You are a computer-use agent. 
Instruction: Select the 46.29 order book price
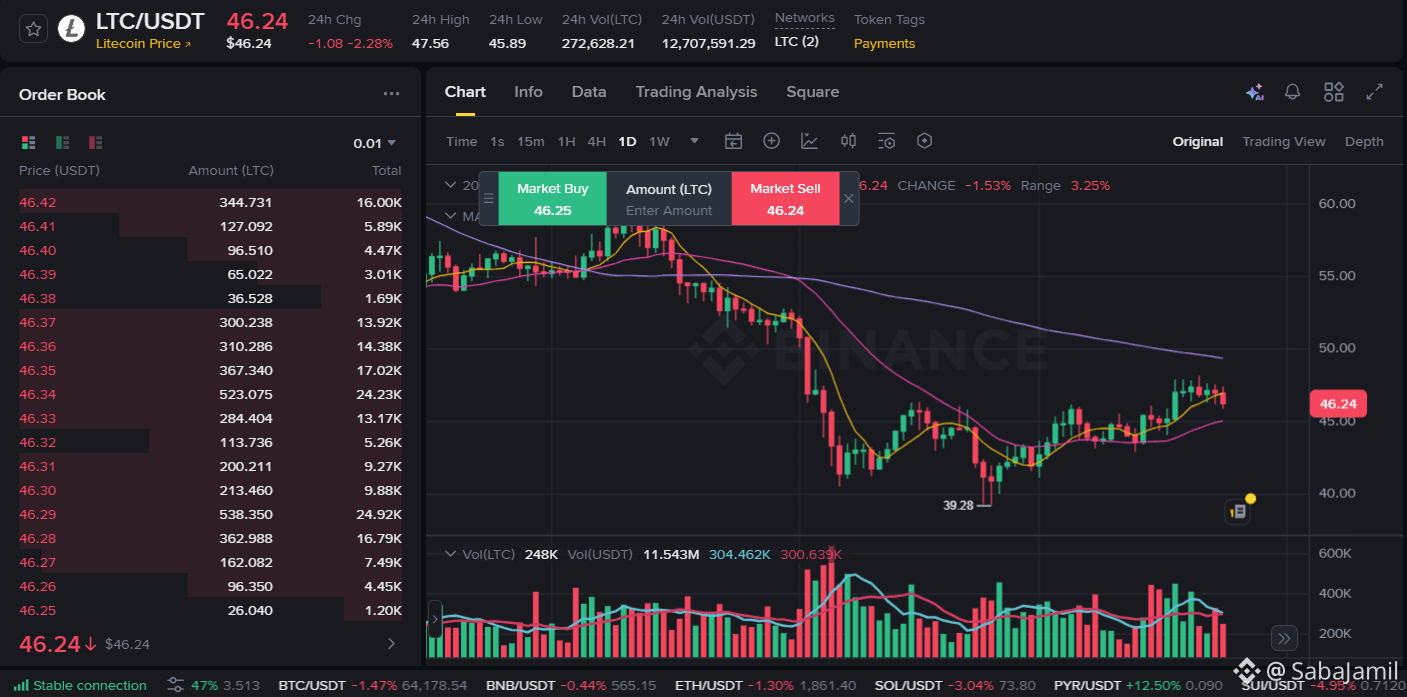38,514
